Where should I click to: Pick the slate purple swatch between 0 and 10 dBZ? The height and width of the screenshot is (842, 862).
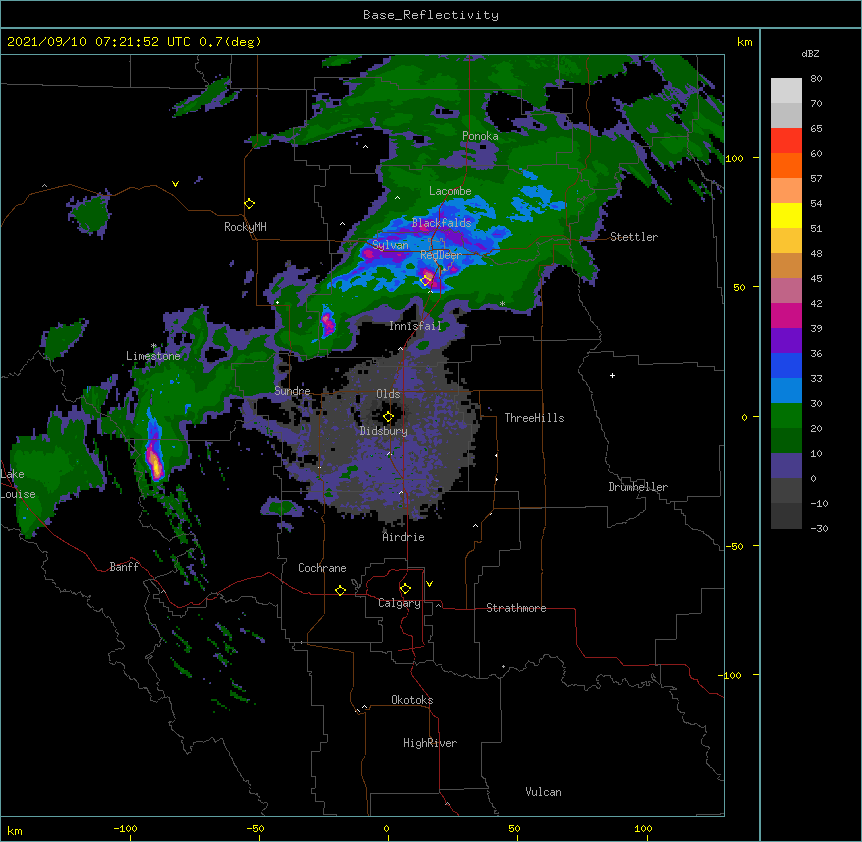786,466
